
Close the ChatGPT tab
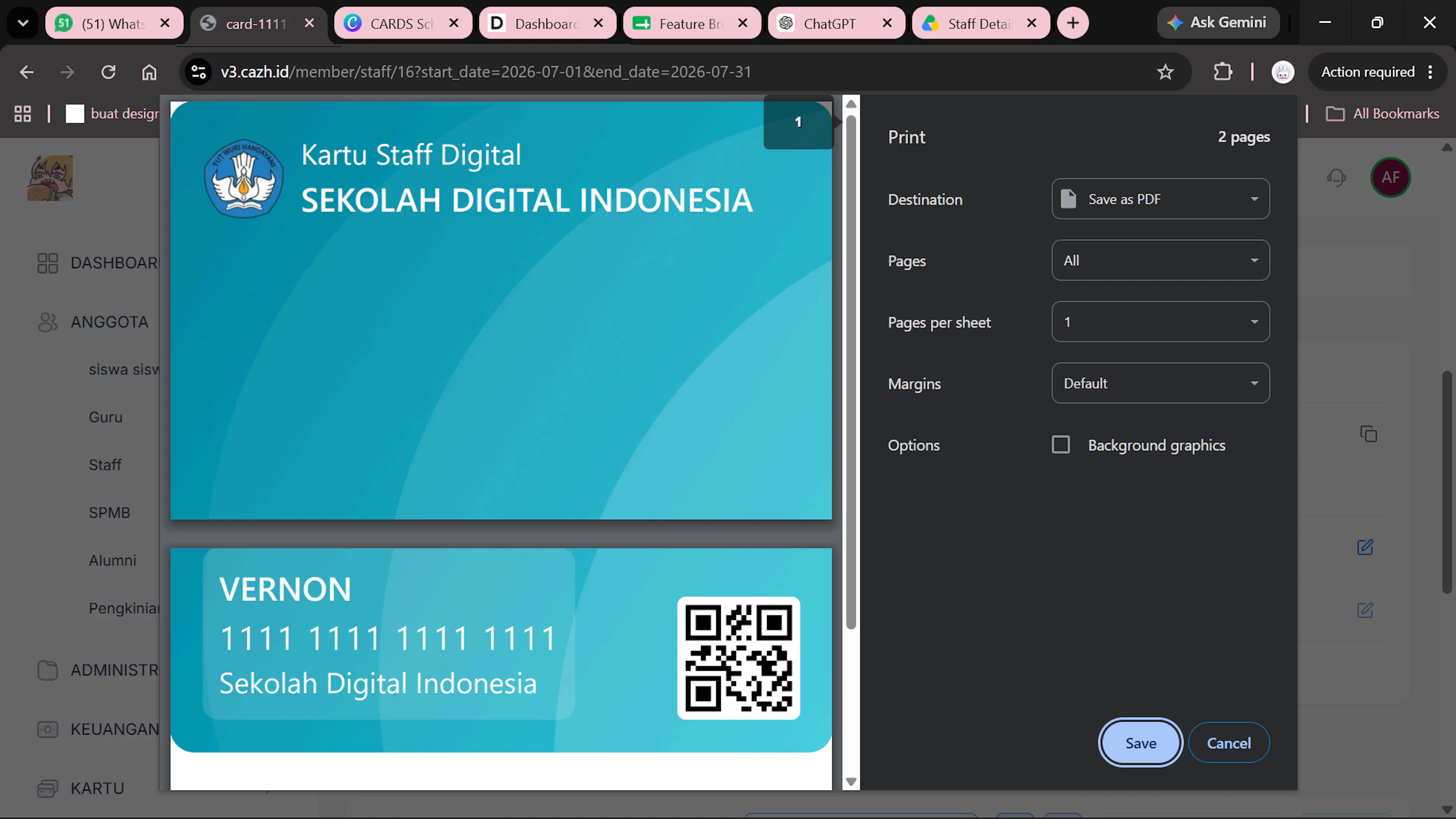tap(887, 23)
